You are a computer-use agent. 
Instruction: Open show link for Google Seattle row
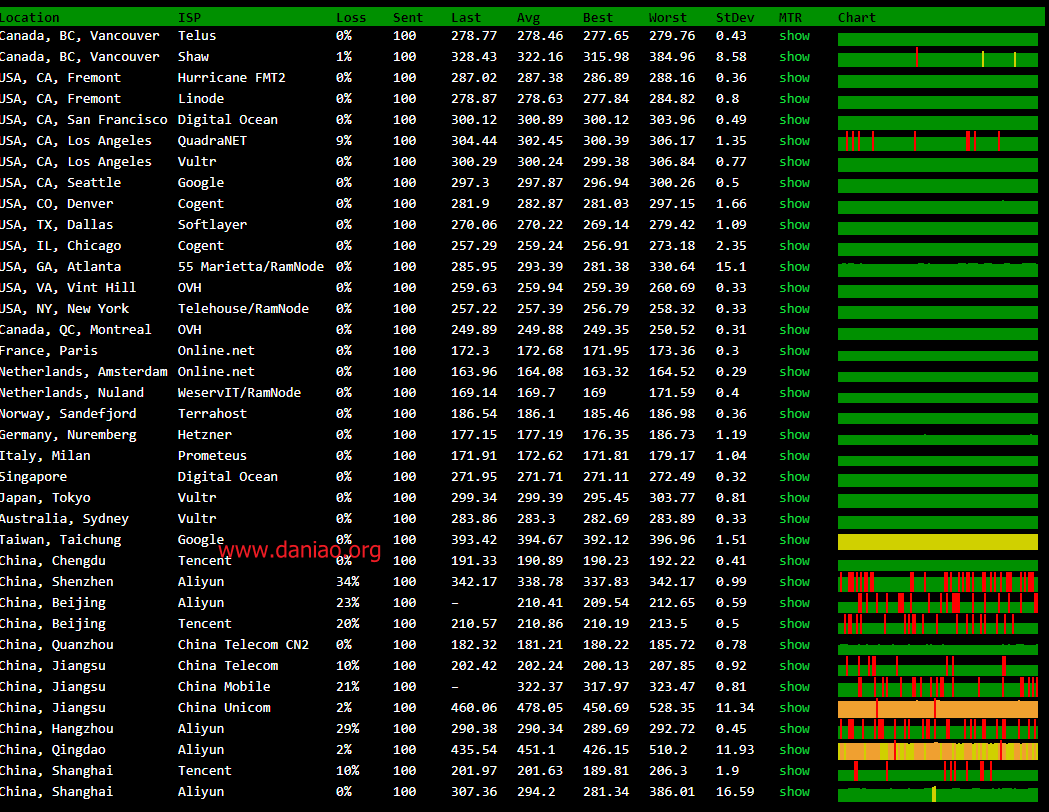794,183
